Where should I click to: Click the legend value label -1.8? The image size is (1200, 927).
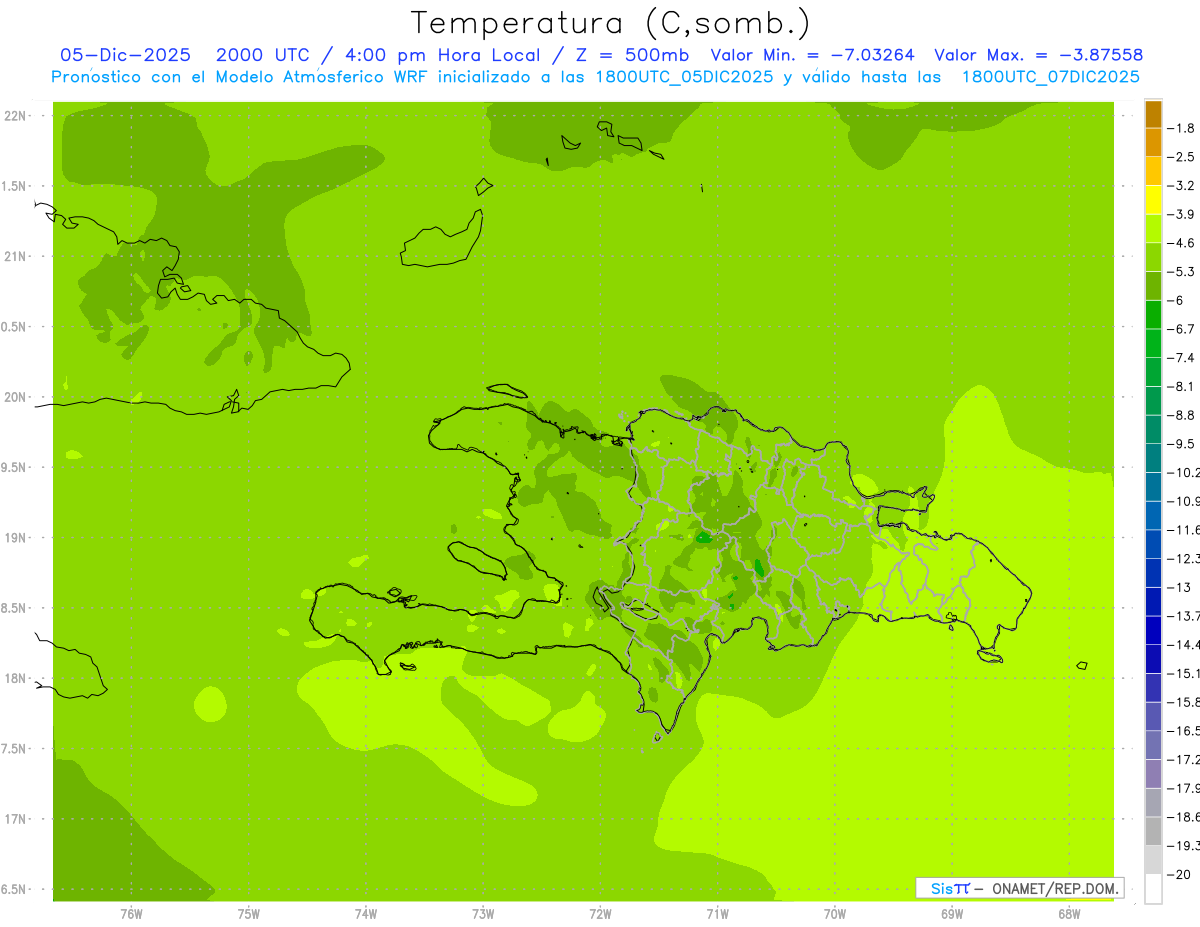coord(1183,128)
